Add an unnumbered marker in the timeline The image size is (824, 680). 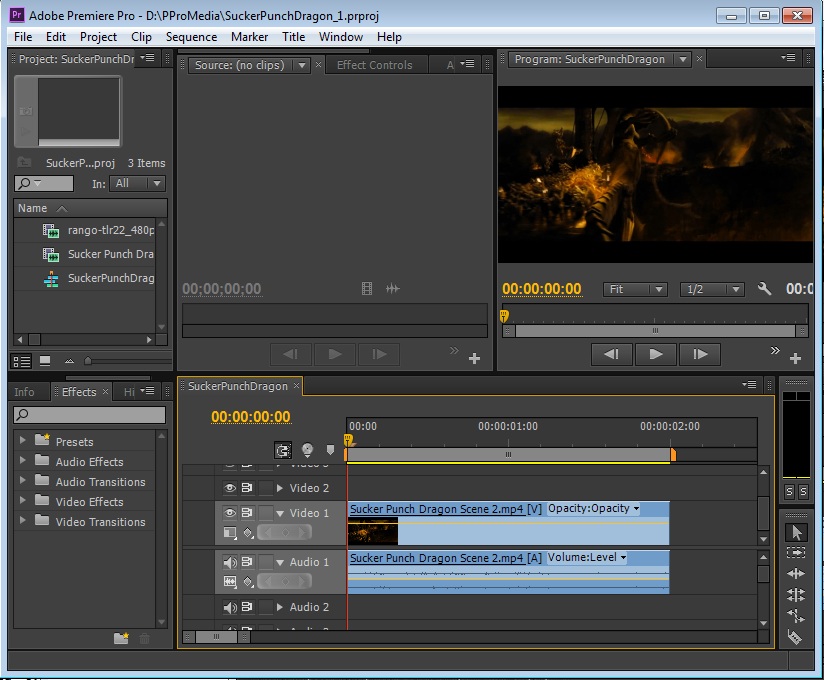pyautogui.click(x=330, y=450)
